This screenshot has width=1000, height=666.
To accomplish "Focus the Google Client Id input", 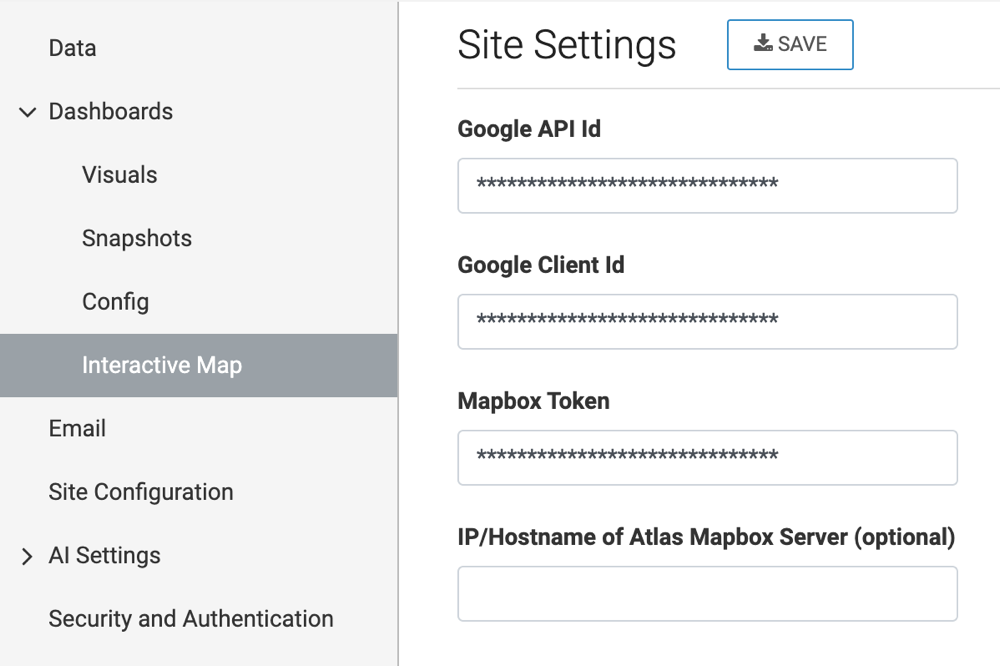I will (x=707, y=321).
